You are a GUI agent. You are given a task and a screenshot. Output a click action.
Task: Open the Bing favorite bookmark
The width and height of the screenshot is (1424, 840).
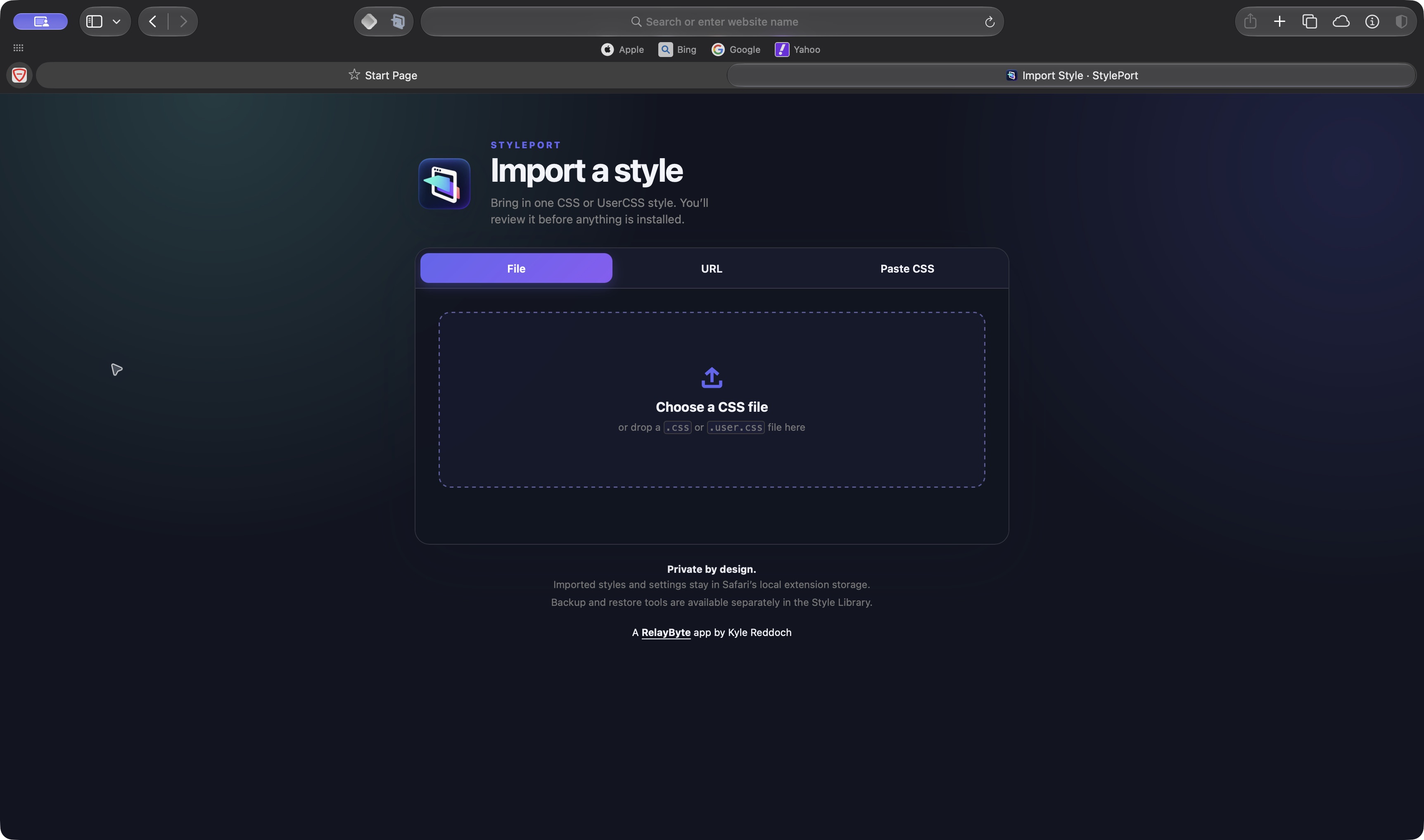pos(677,50)
